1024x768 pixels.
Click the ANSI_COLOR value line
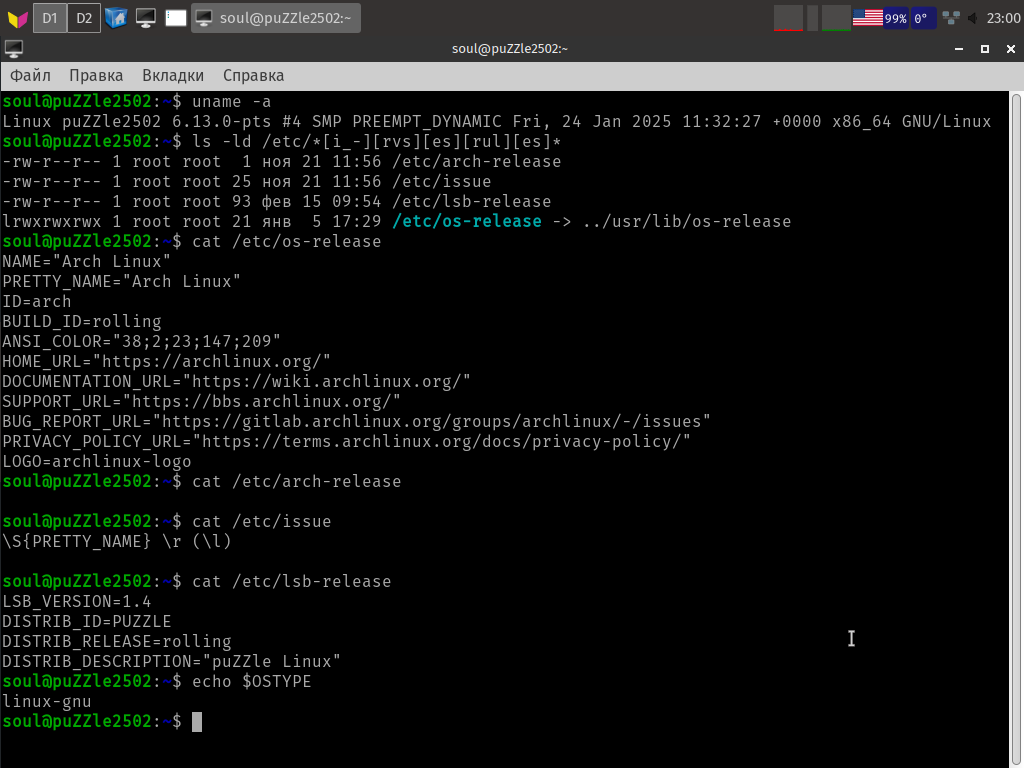pos(142,342)
